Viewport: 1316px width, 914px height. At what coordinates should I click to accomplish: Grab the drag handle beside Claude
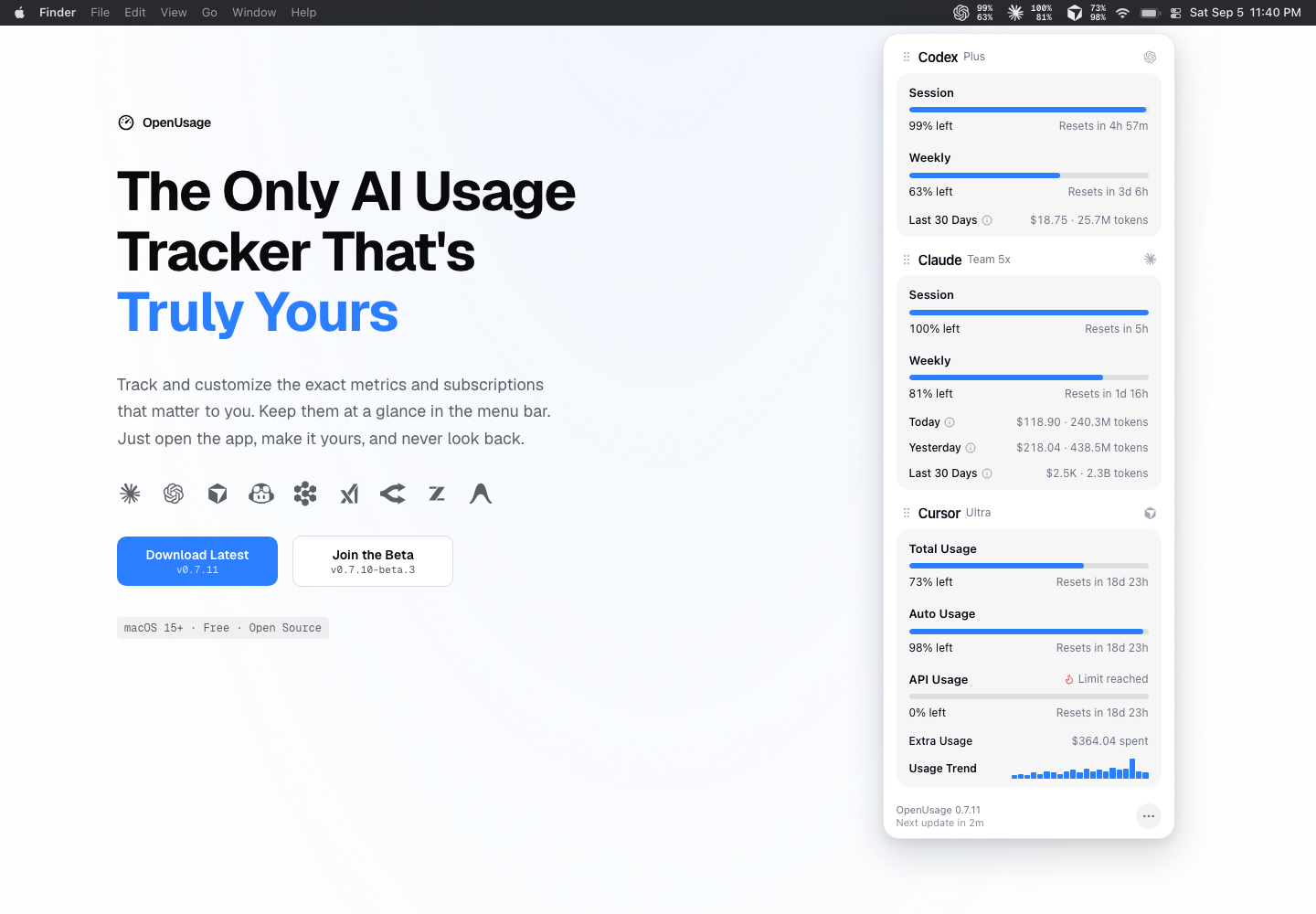907,260
